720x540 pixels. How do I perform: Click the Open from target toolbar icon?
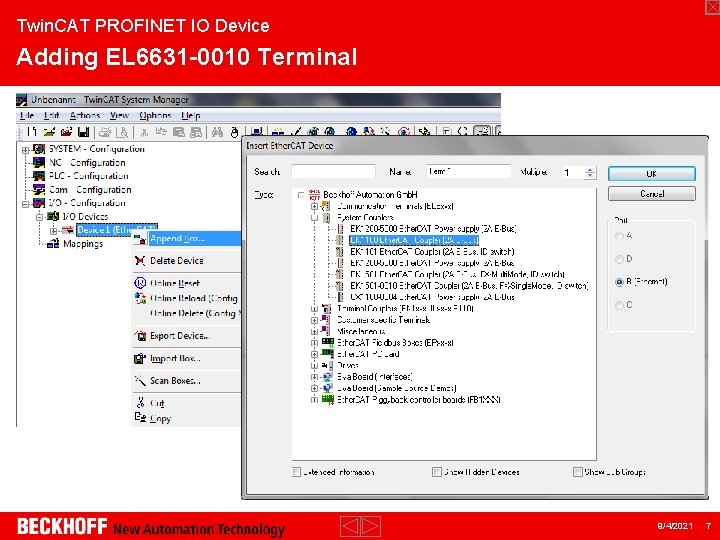coord(66,132)
